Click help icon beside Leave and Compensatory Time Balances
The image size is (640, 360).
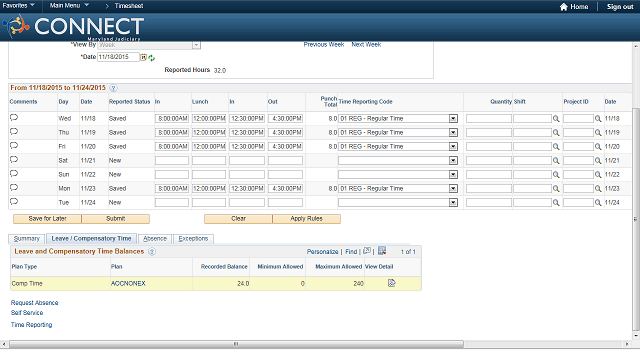point(152,251)
